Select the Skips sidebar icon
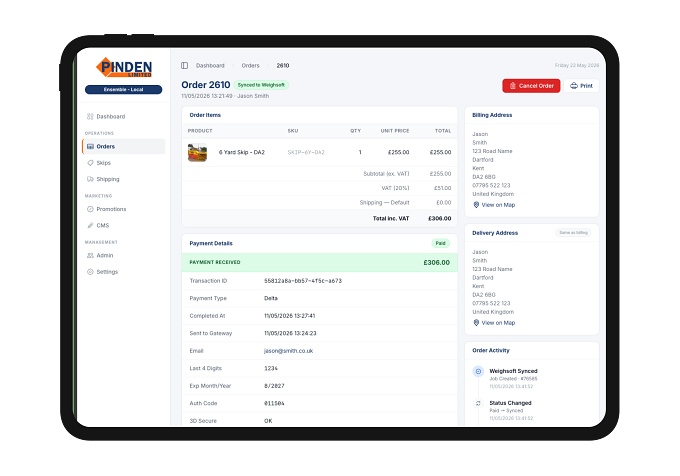The width and height of the screenshot is (680, 476). 90,163
